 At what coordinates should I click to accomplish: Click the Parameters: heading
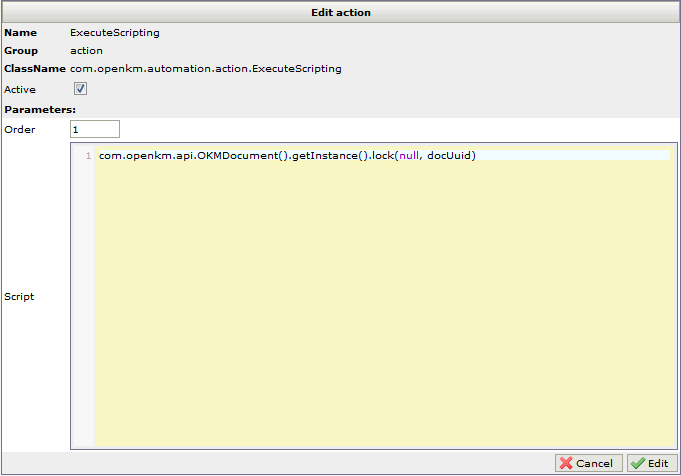(40, 110)
